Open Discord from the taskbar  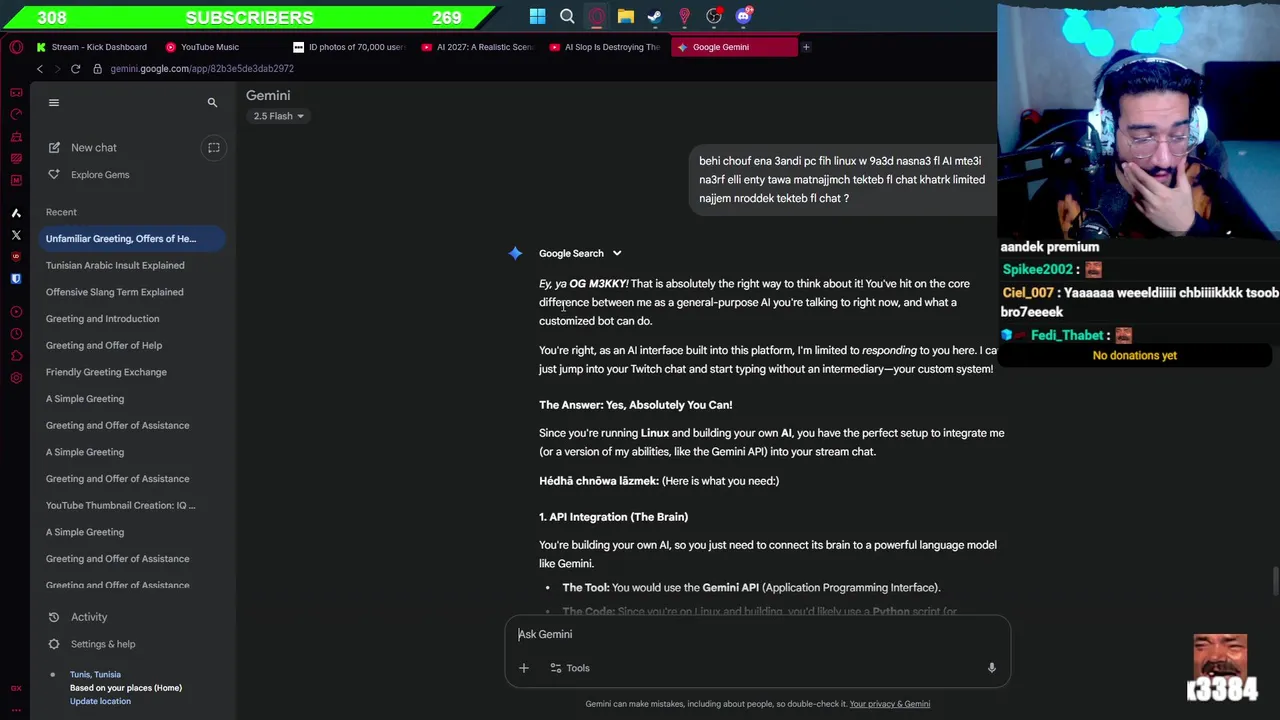pyautogui.click(x=743, y=16)
